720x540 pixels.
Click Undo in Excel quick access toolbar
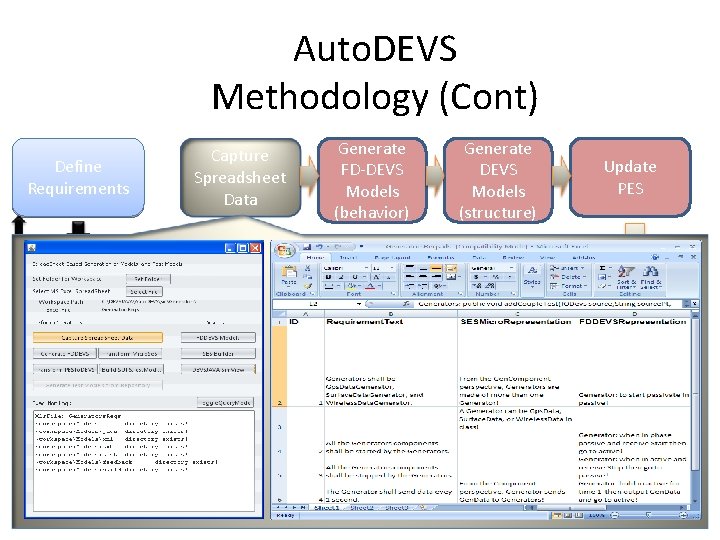coord(319,247)
